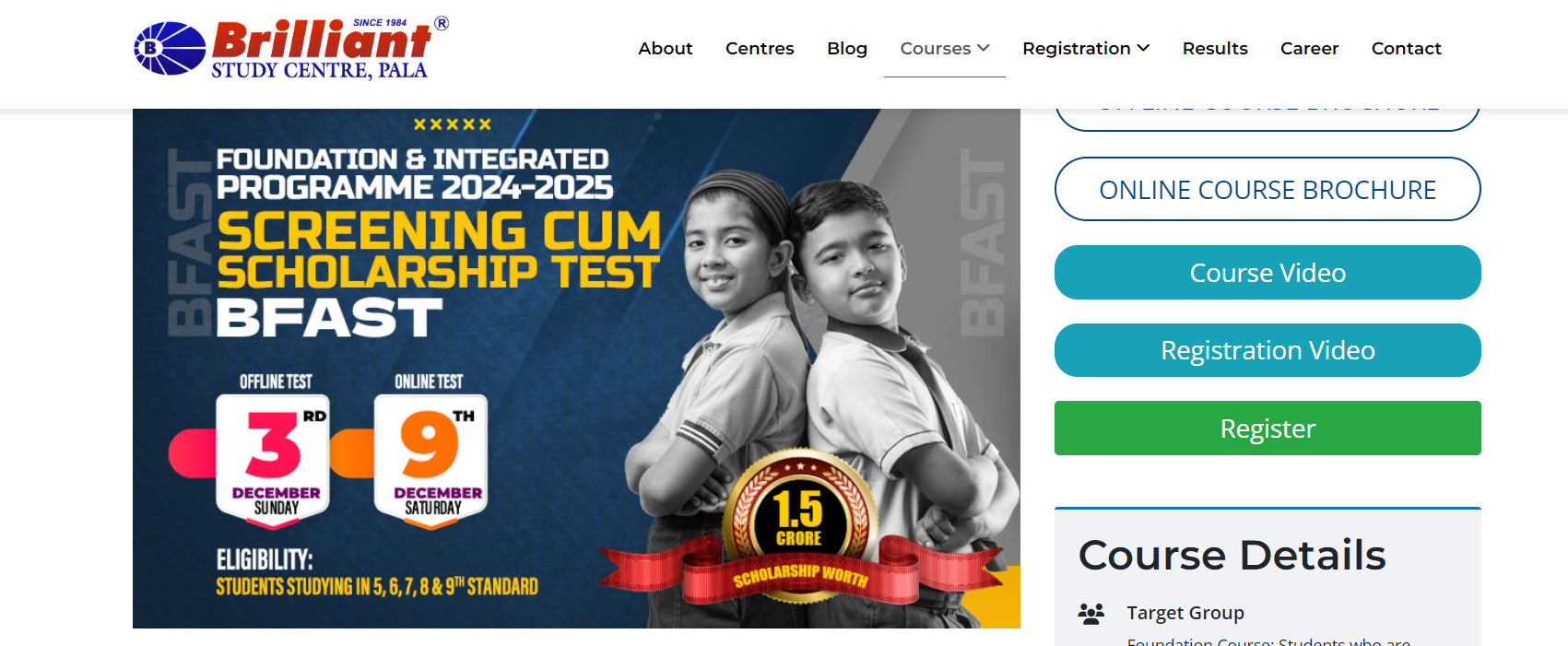
Task: Go to the Centres page
Action: [760, 48]
